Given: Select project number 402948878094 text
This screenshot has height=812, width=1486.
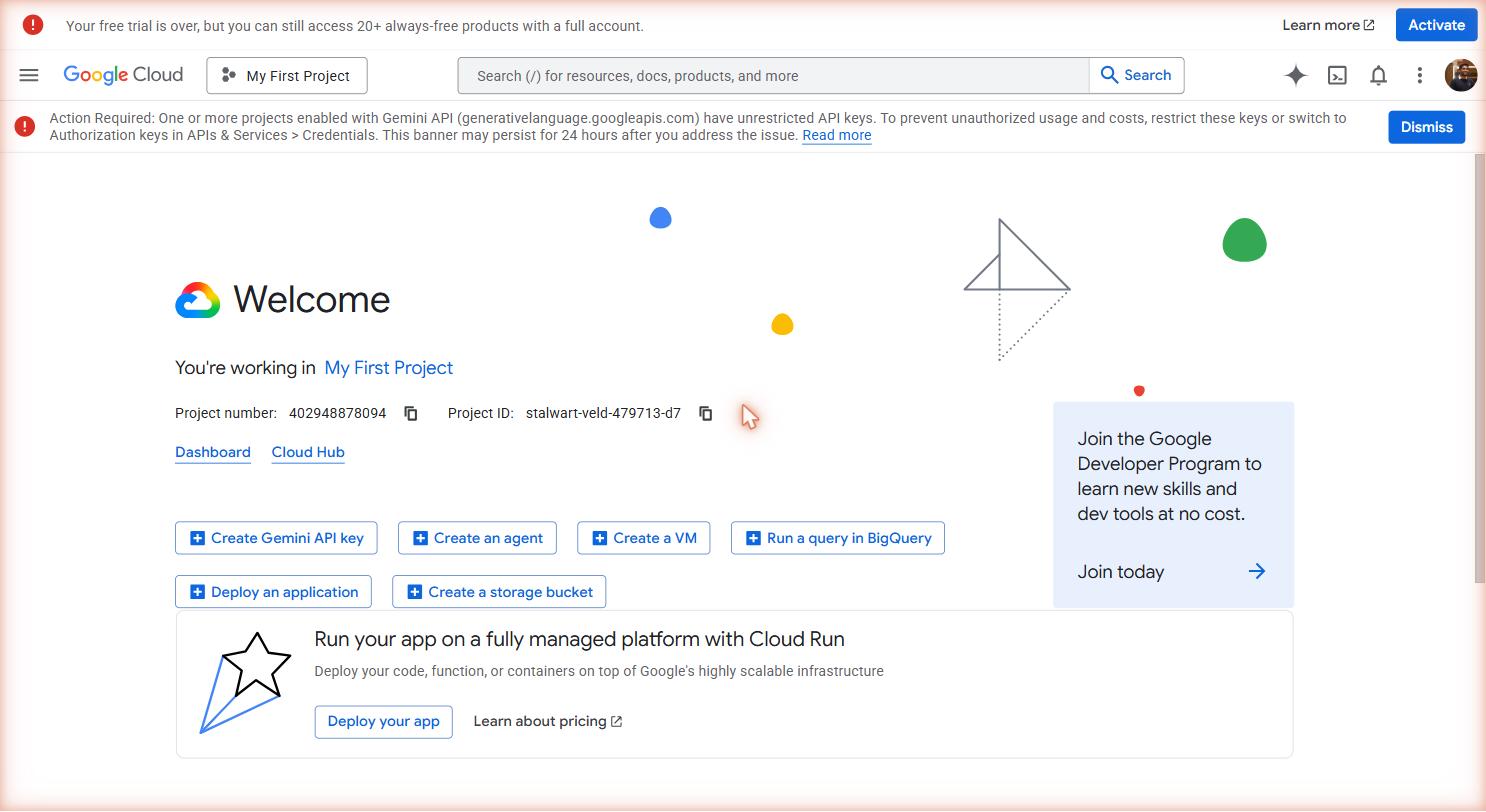Looking at the screenshot, I should point(337,413).
